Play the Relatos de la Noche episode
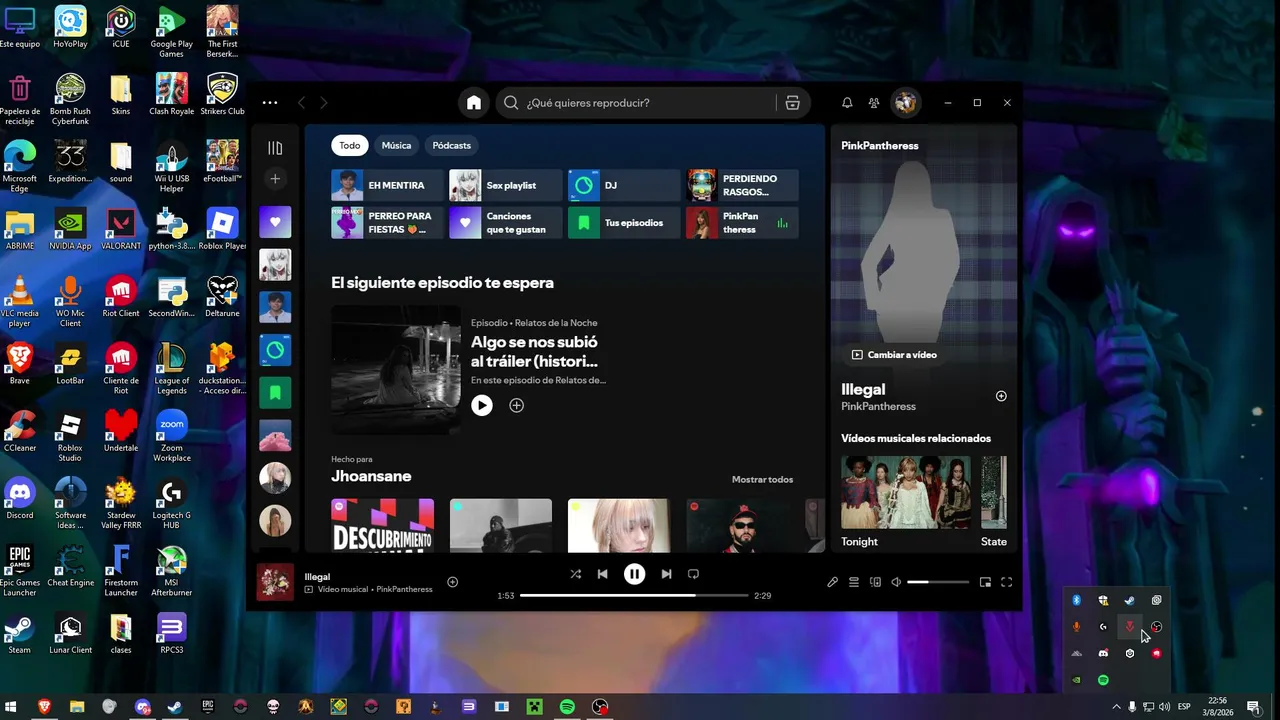Viewport: 1280px width, 720px height. pyautogui.click(x=482, y=405)
